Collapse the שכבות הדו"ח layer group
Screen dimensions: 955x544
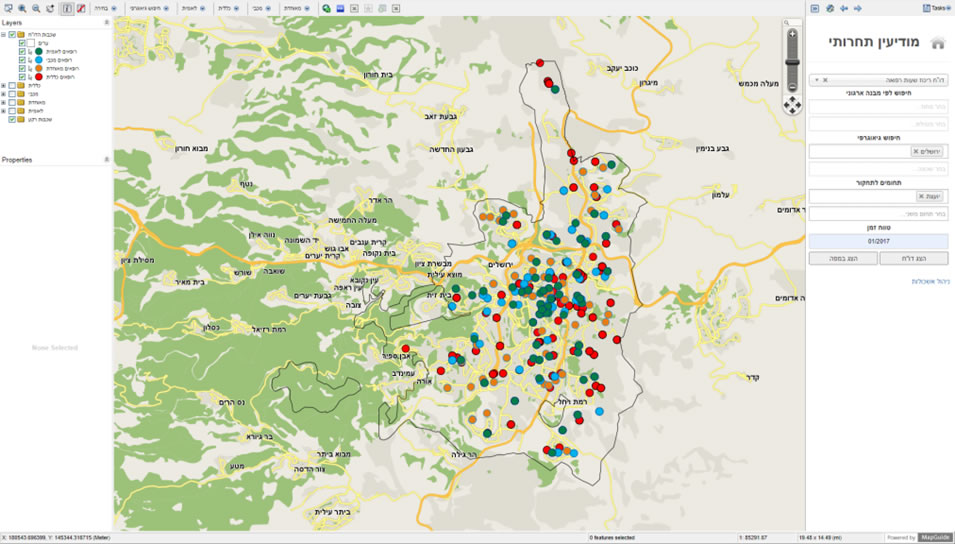pyautogui.click(x=4, y=35)
